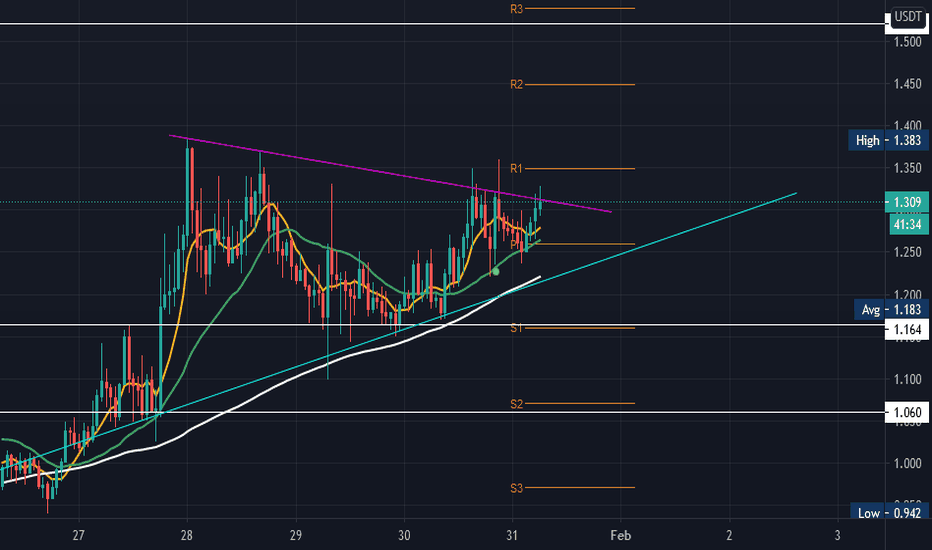Click date label 3 on time axis

click(x=837, y=535)
